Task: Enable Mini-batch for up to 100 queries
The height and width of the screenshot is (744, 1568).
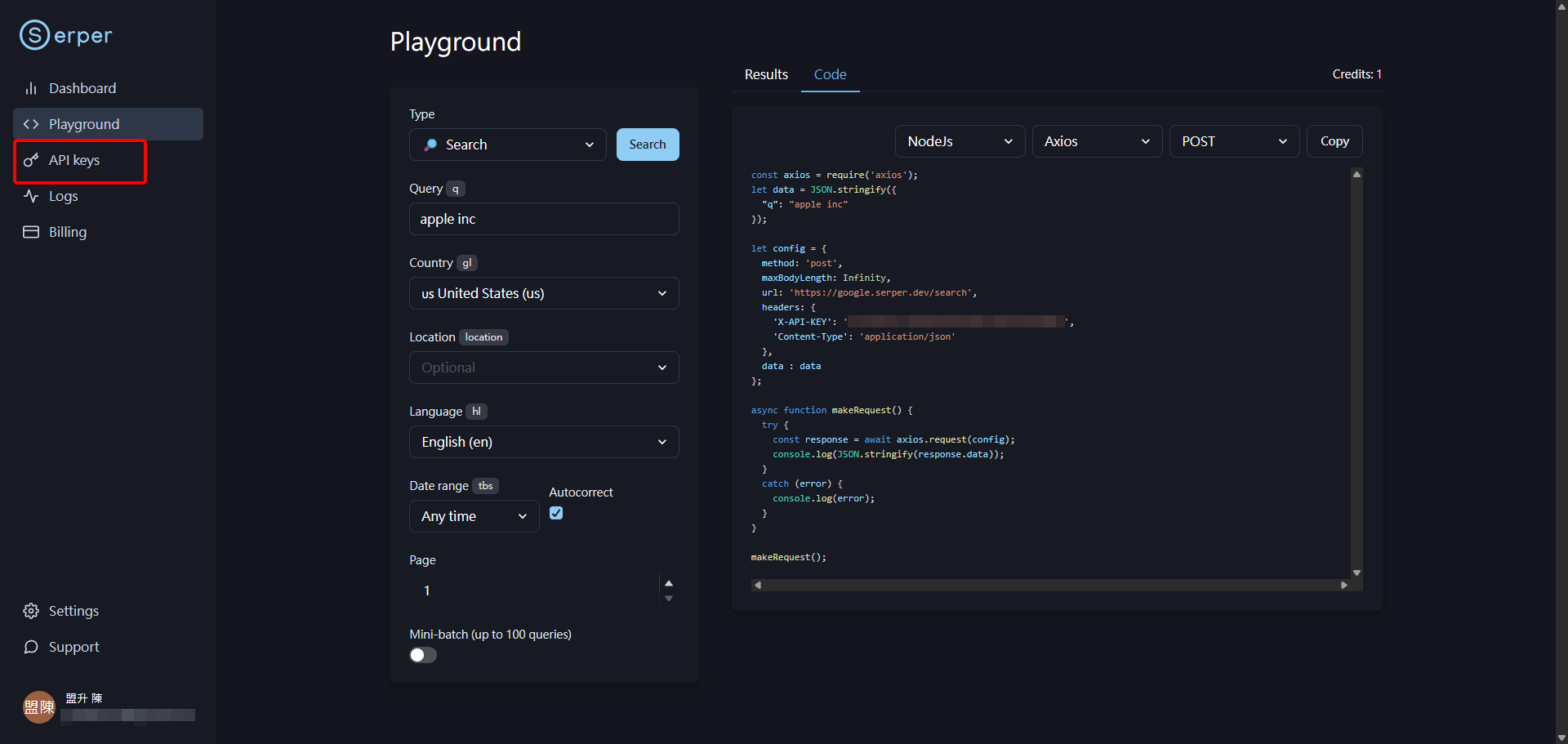Action: tap(422, 654)
